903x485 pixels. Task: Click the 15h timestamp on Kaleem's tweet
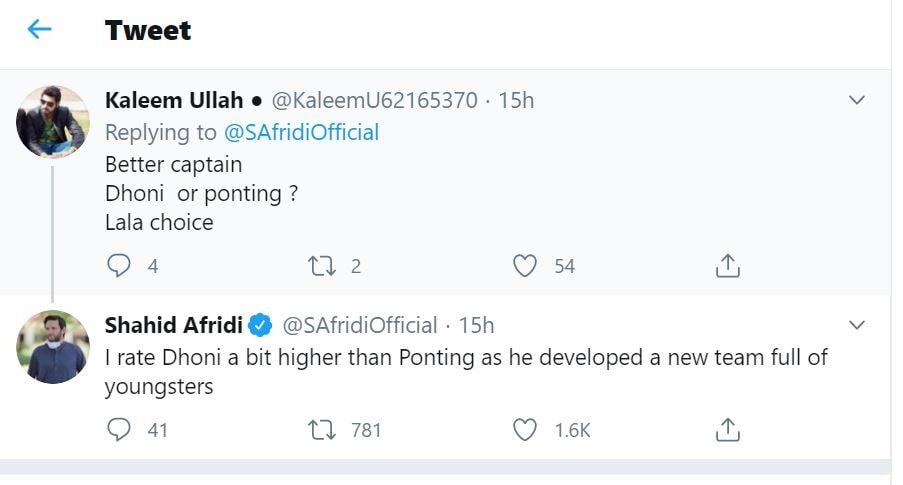click(x=516, y=100)
